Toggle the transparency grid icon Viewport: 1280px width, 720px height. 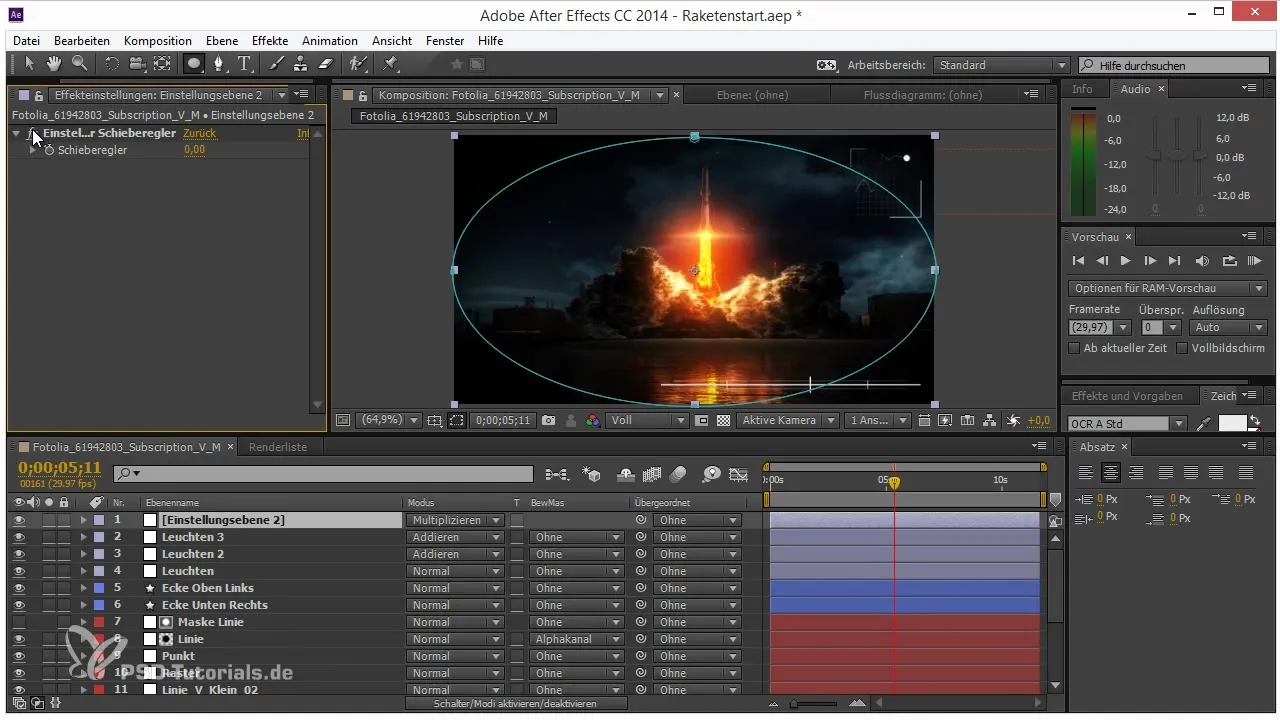[x=723, y=421]
